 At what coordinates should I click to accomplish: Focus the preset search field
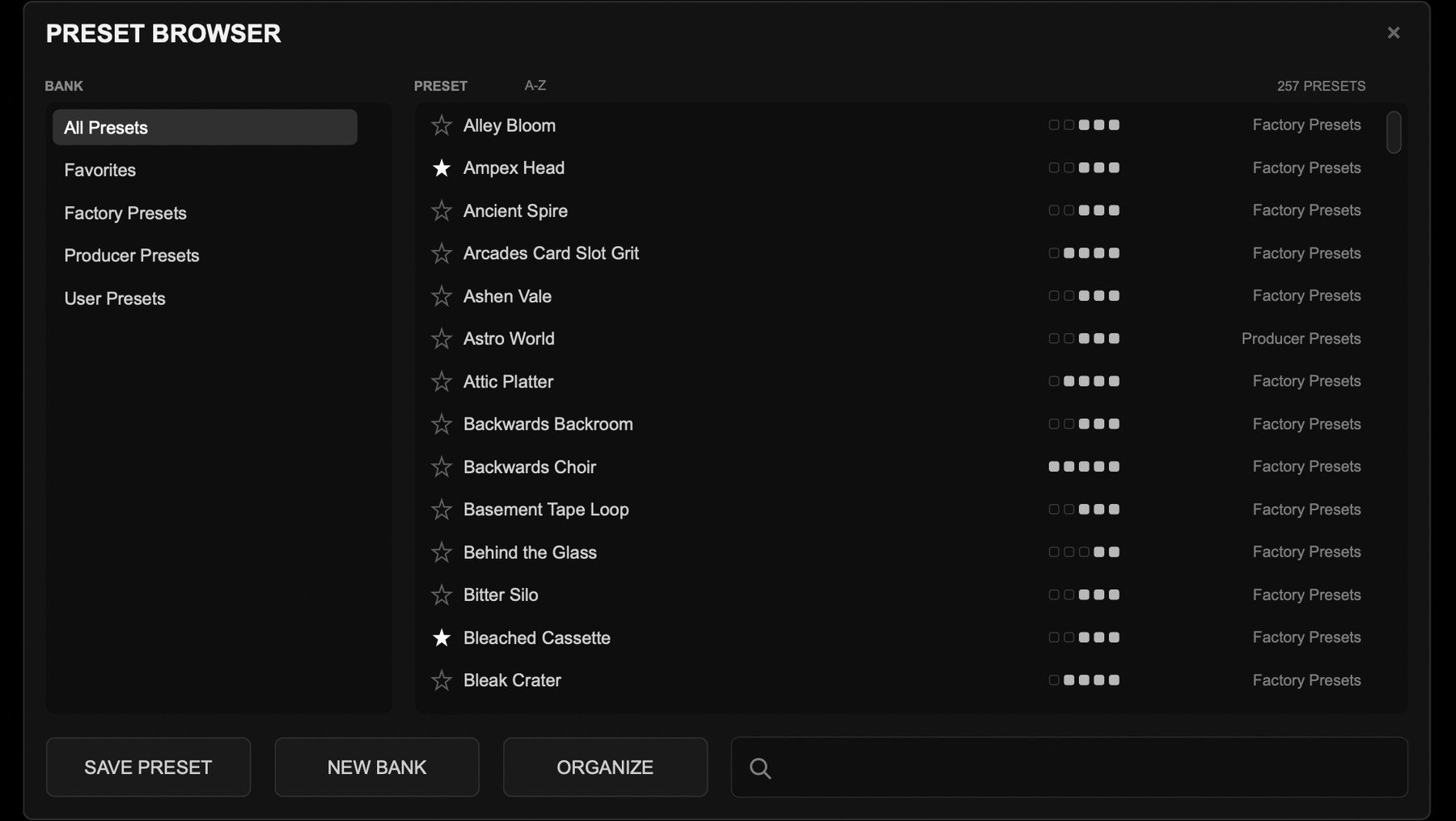pyautogui.click(x=1069, y=767)
